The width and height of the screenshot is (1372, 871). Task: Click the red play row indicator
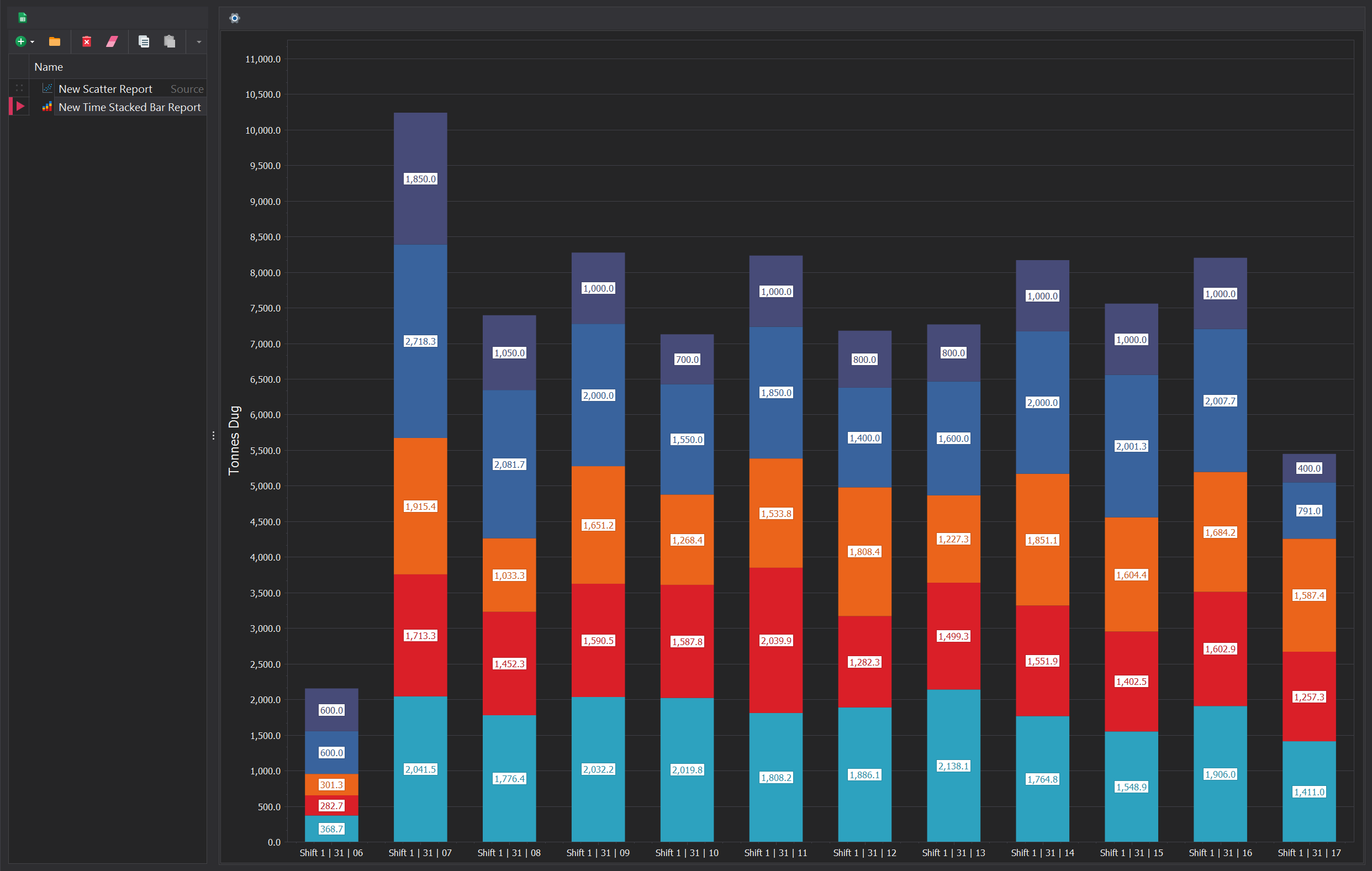tap(20, 107)
